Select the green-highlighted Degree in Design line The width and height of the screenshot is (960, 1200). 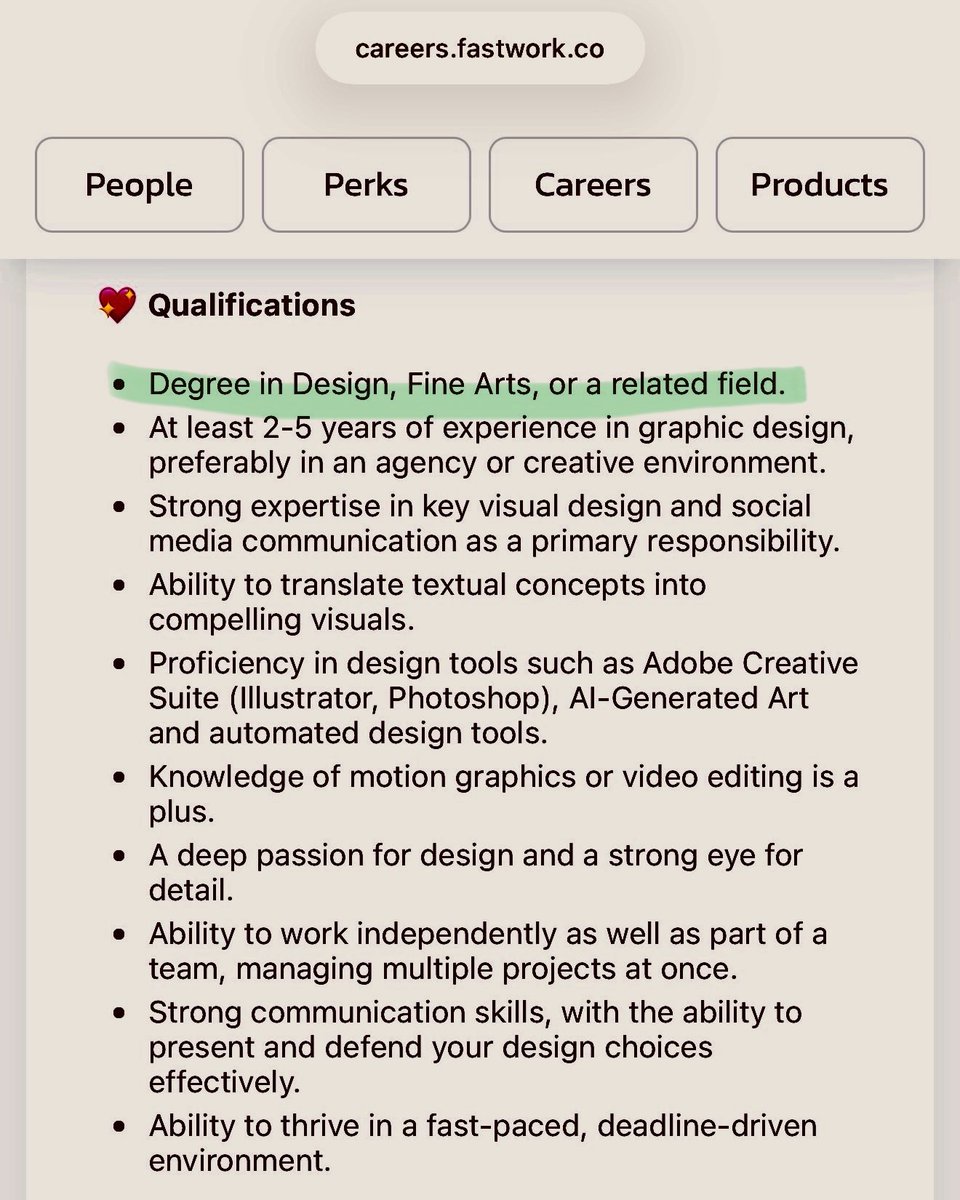click(467, 384)
